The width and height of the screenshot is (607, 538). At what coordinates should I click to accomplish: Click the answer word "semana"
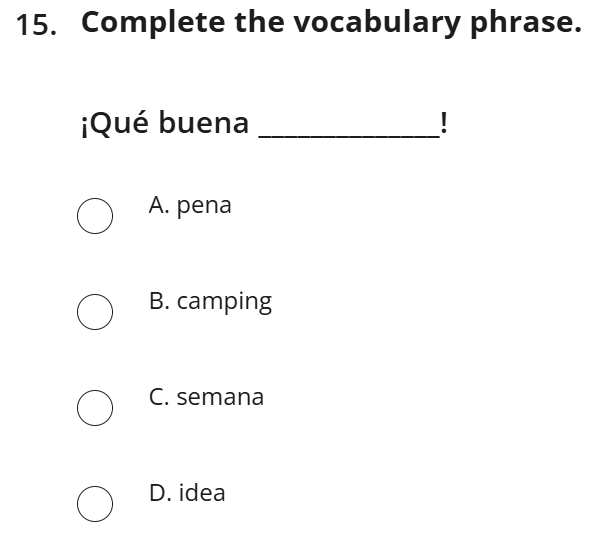click(220, 397)
